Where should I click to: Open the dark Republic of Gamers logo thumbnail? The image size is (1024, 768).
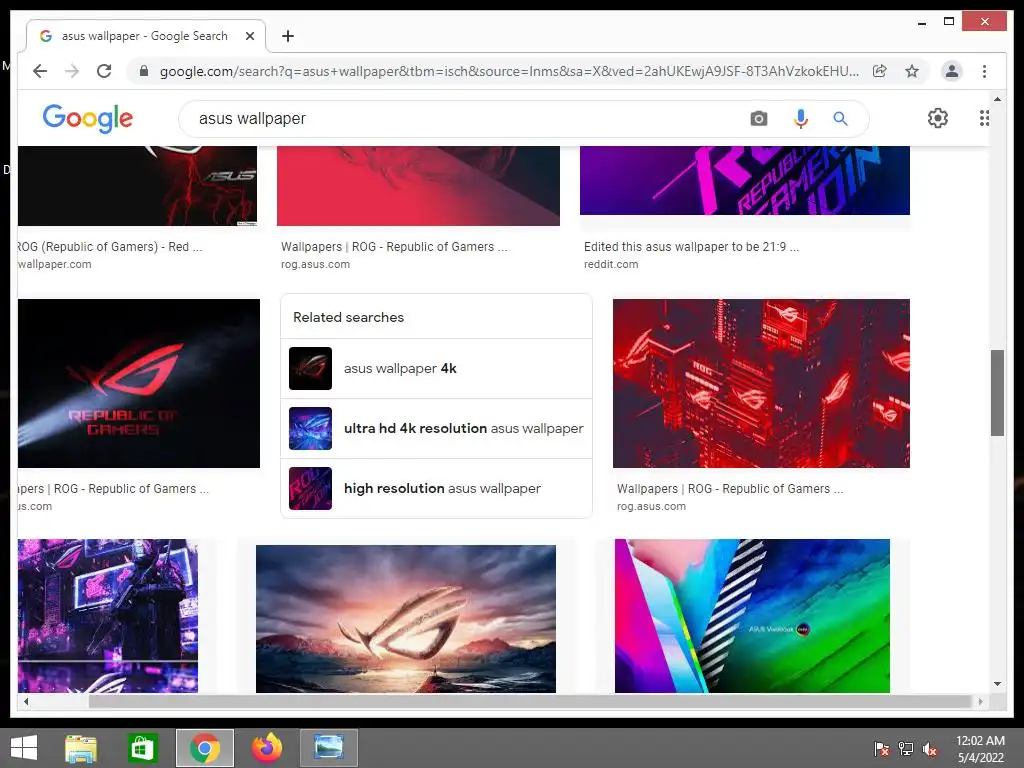pyautogui.click(x=138, y=383)
